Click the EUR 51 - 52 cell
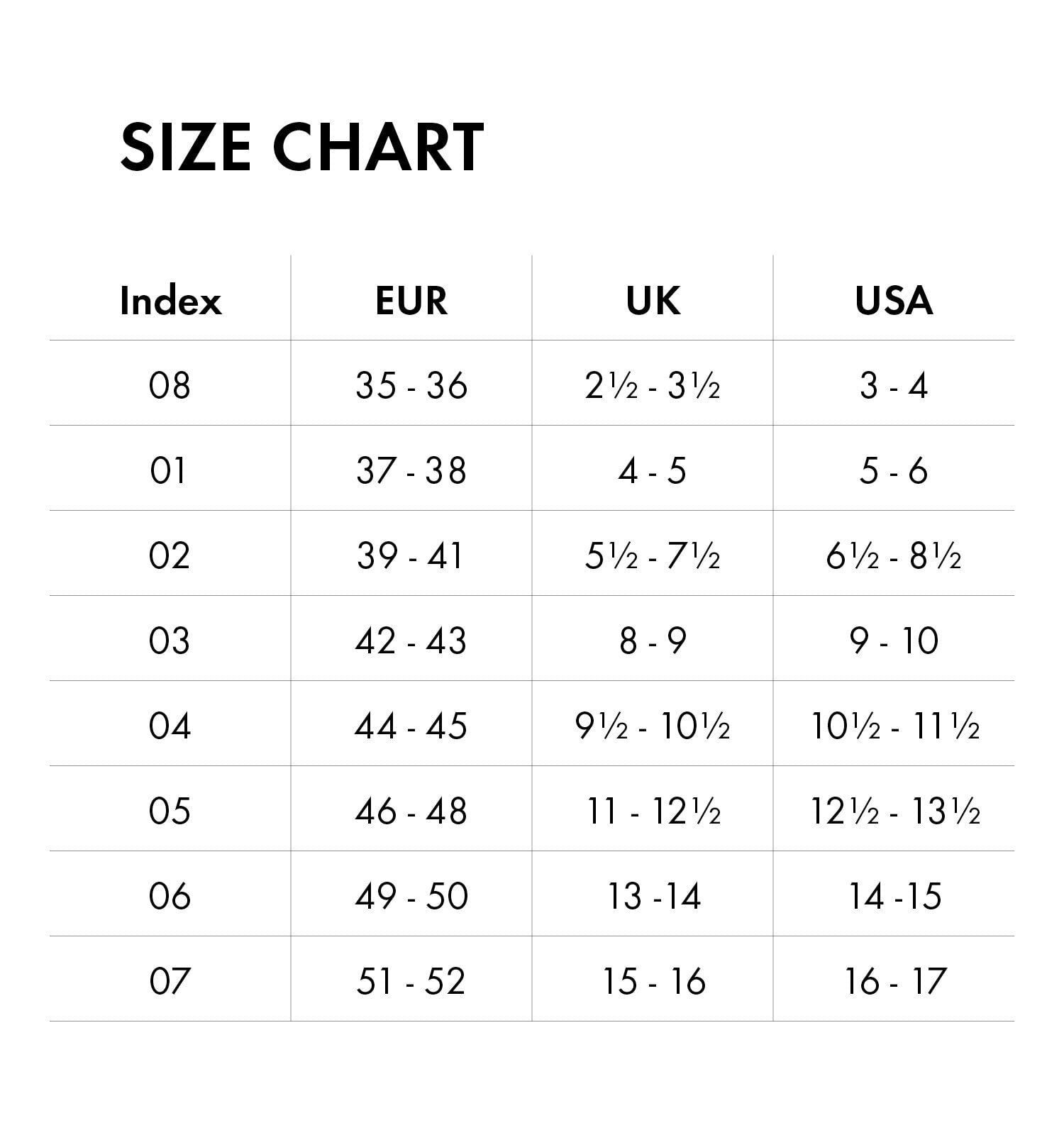 click(411, 982)
